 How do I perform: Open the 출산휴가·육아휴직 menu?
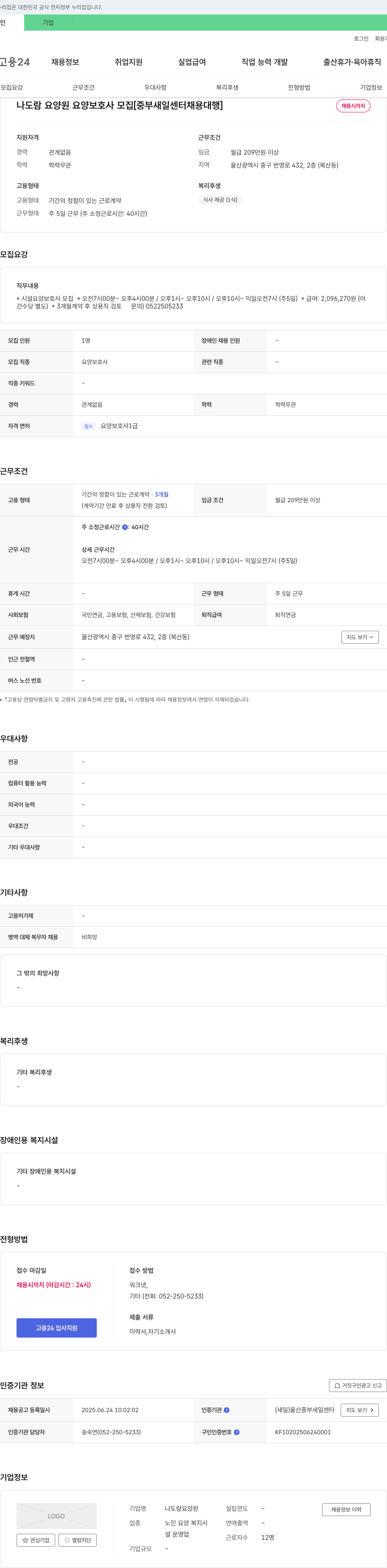[x=352, y=62]
